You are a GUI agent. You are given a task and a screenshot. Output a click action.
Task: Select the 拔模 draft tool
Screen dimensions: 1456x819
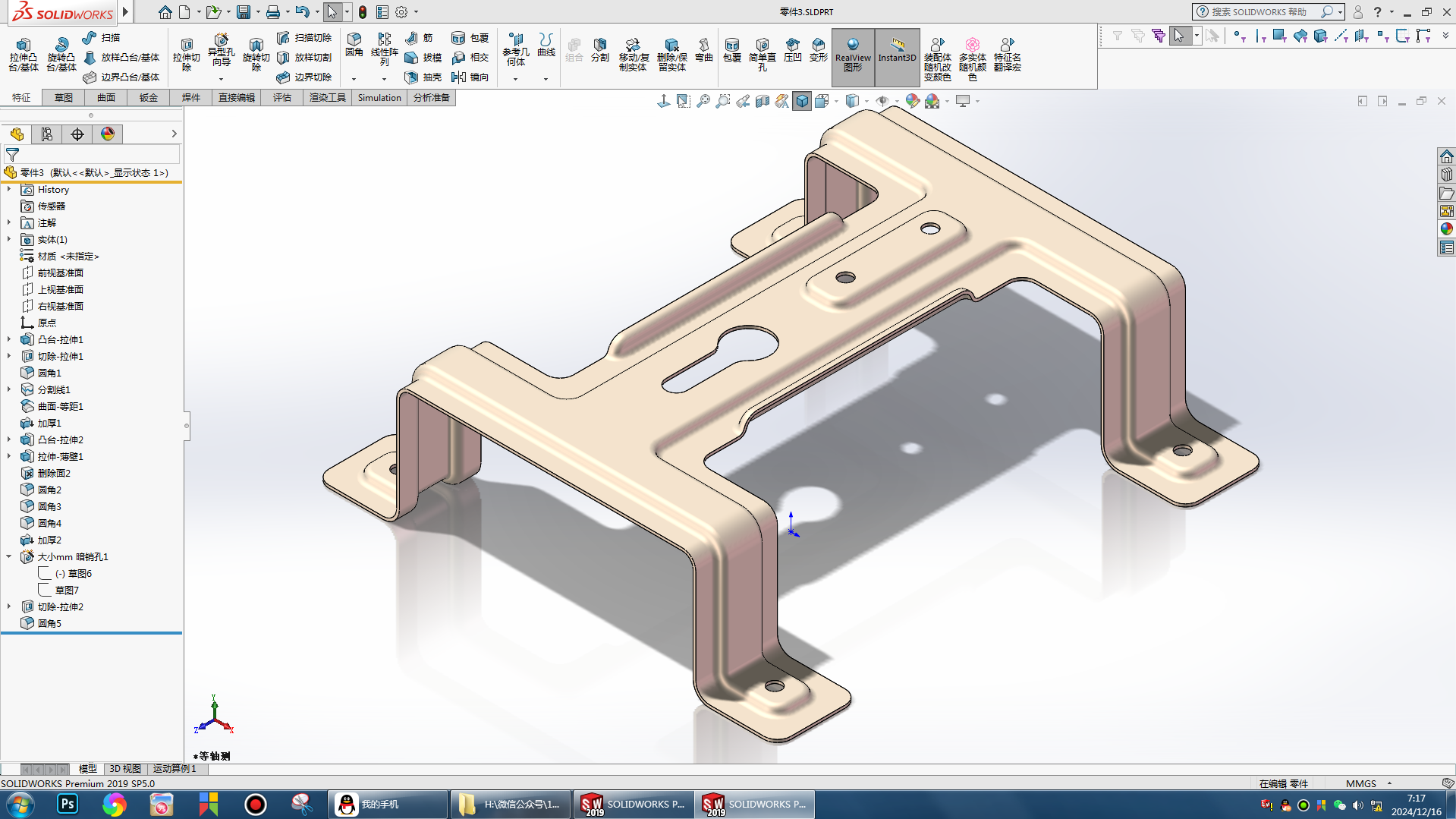tap(423, 57)
